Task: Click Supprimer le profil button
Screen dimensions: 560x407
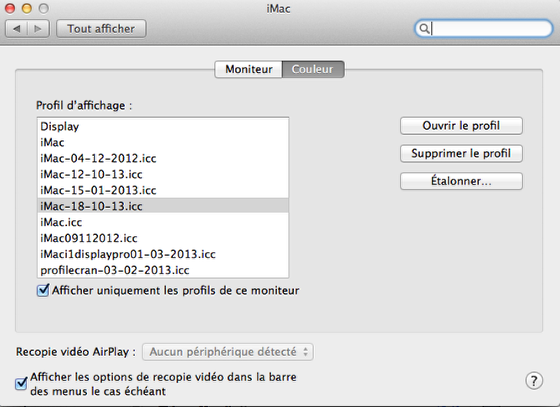Action: click(461, 154)
